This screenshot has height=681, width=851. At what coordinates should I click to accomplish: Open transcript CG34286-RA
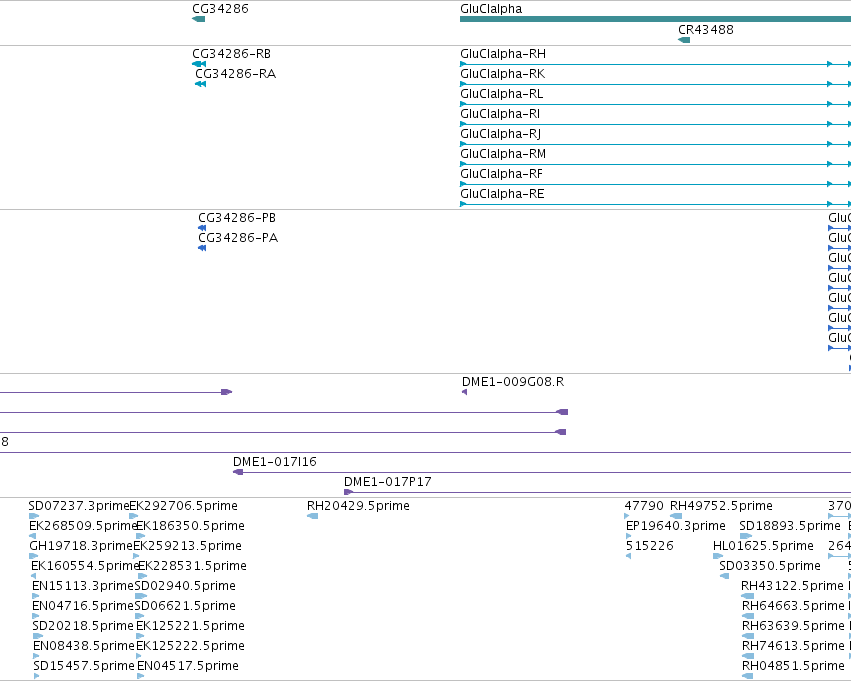236,74
